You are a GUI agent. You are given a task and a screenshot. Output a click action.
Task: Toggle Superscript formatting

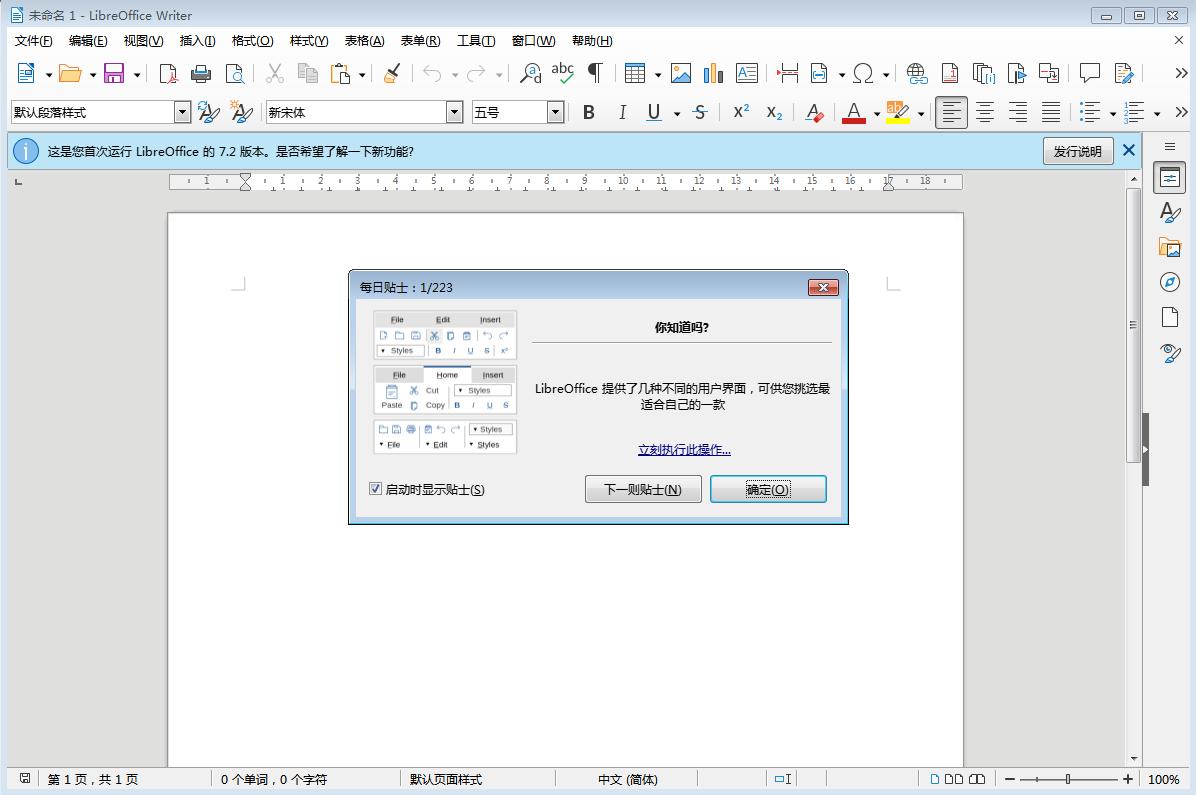[x=741, y=113]
